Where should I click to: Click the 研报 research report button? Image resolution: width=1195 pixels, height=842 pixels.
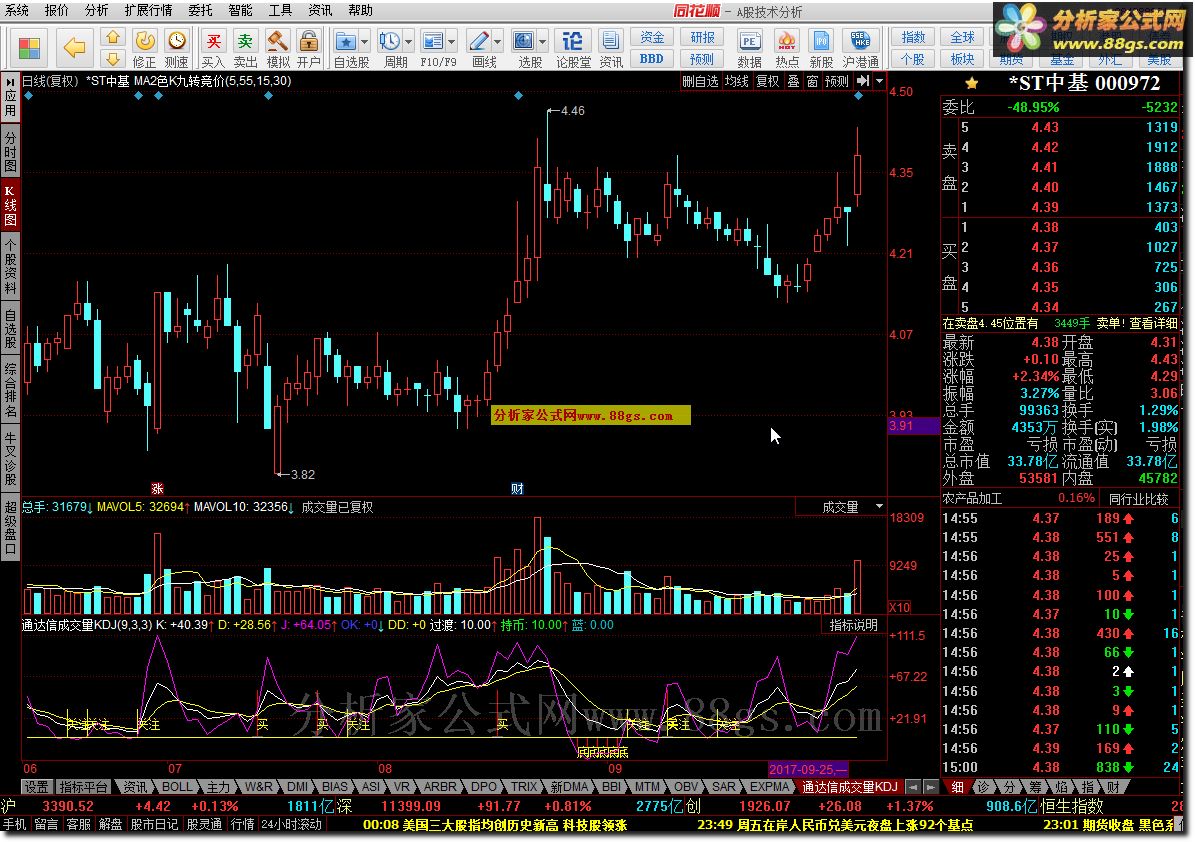coord(702,37)
